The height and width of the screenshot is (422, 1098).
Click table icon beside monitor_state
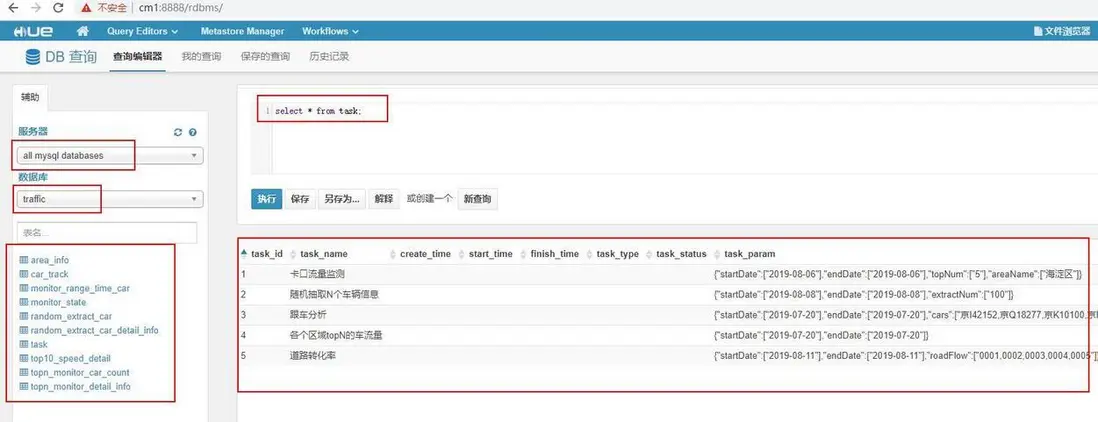coord(24,302)
